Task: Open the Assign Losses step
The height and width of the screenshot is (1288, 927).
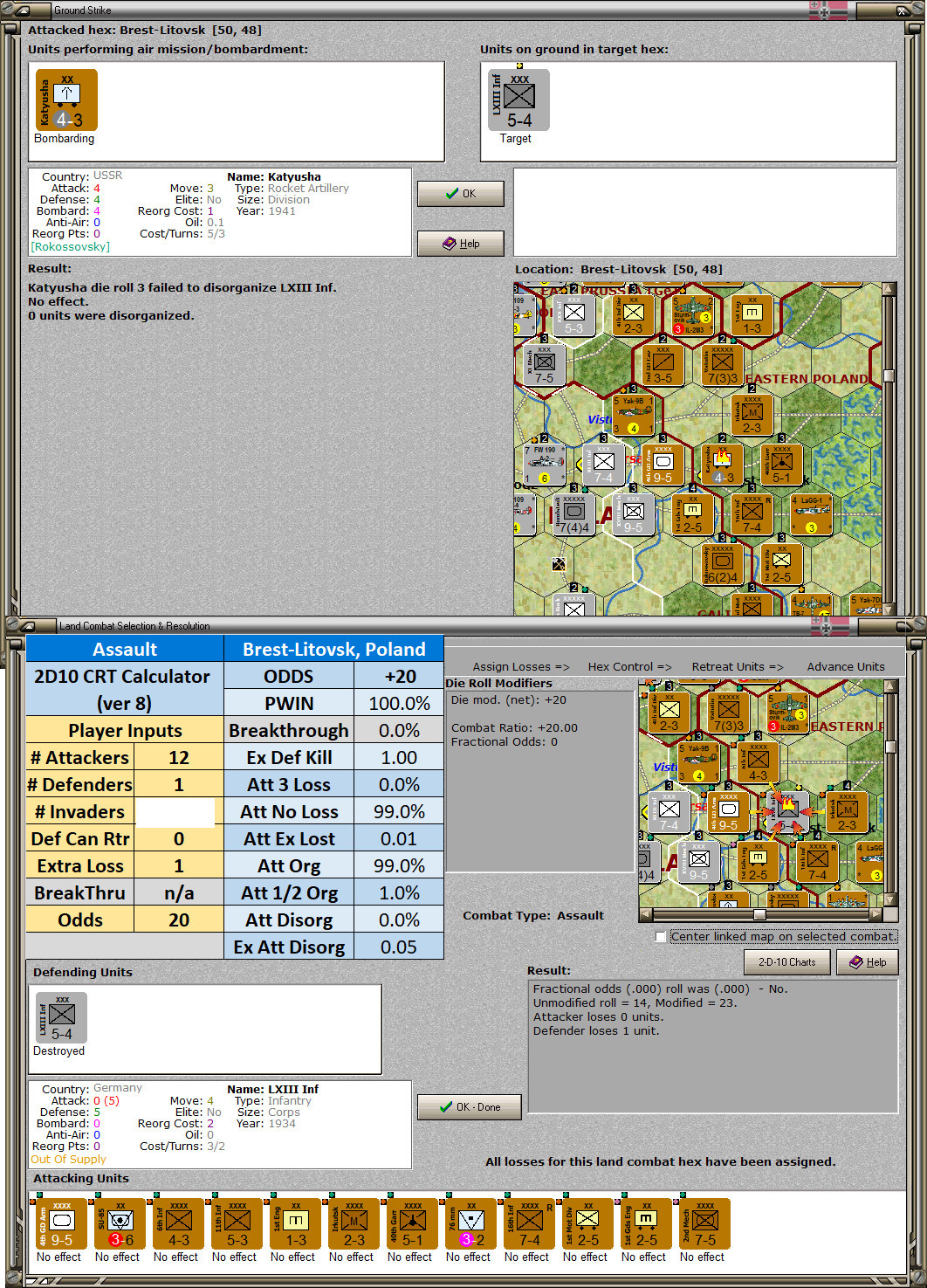Action: click(x=520, y=666)
